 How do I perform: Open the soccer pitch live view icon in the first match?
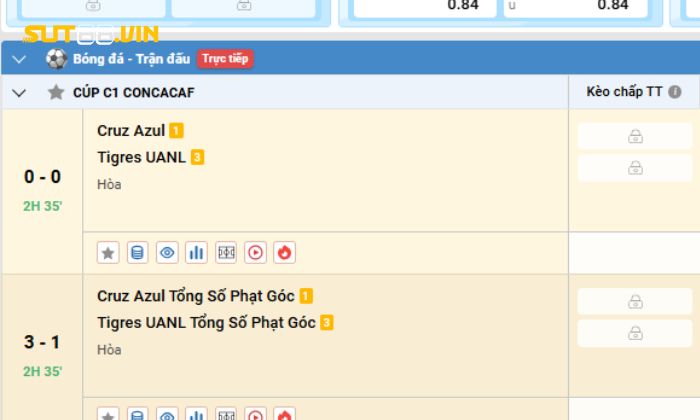(x=226, y=253)
